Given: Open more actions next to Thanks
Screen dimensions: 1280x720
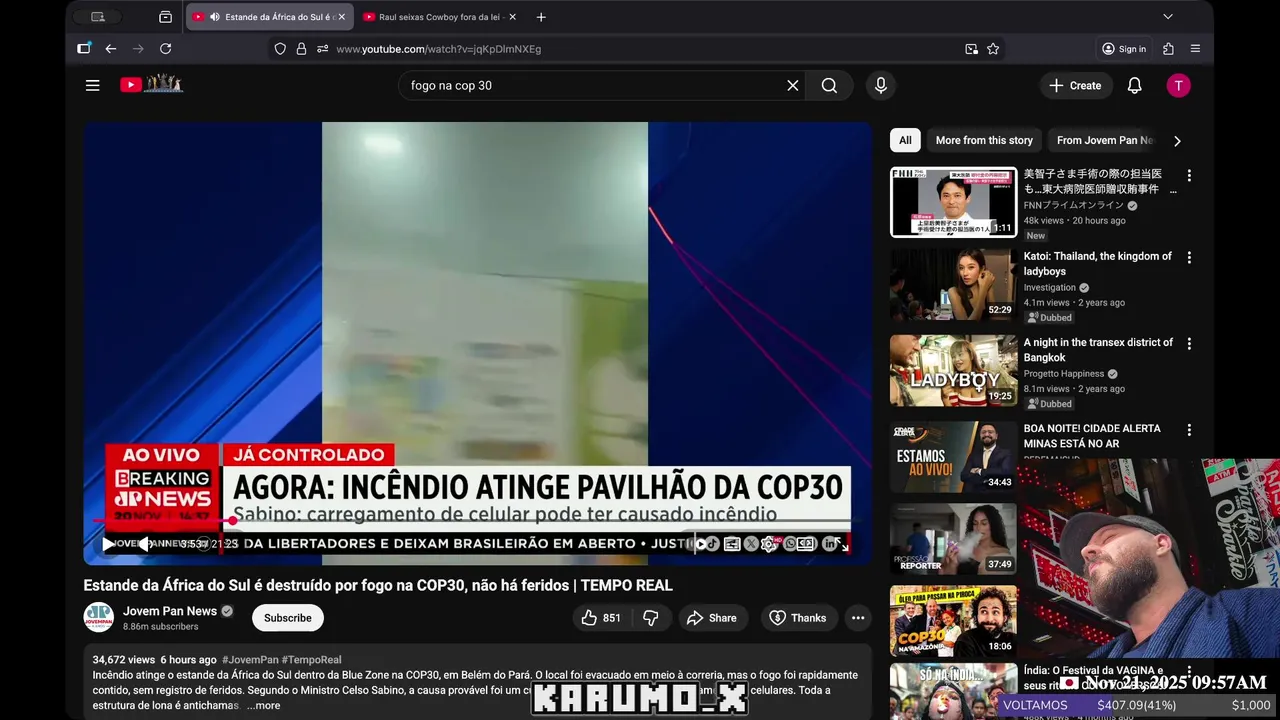Looking at the screenshot, I should [x=858, y=618].
